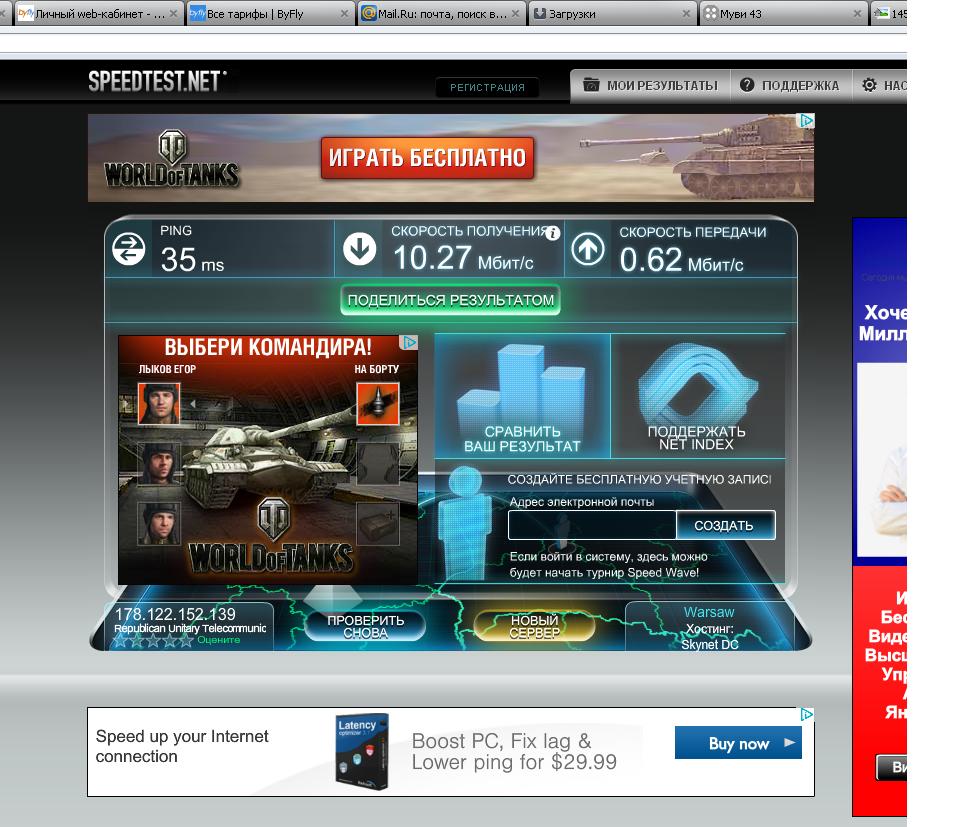
Task: Select the Лыков Егор commander portrait
Action: click(159, 403)
